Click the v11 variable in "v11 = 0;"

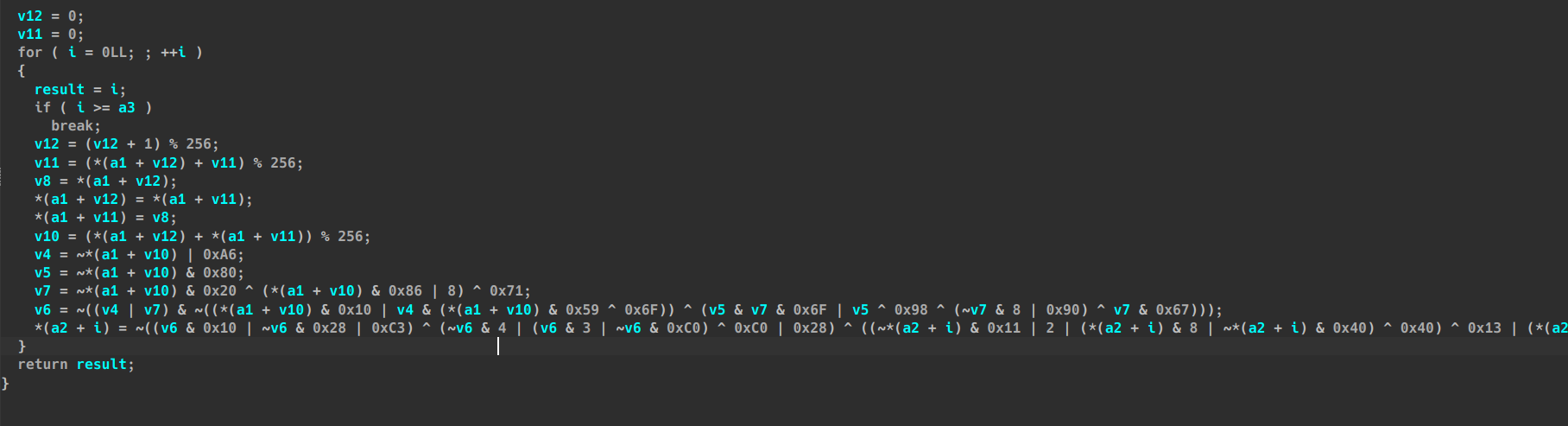pos(29,34)
